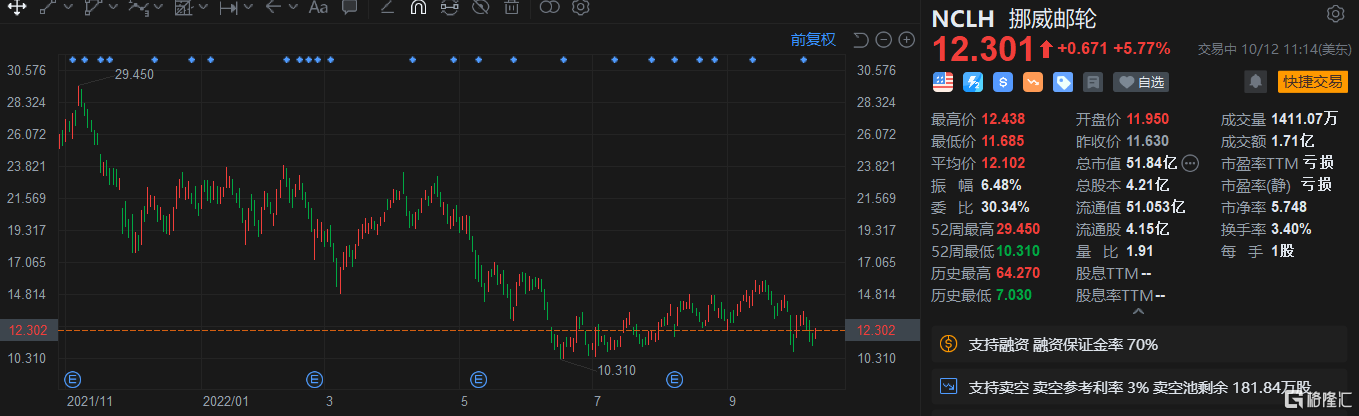Click 最高价 value 12.438
The image size is (1359, 416).
pyautogui.click(x=1003, y=118)
